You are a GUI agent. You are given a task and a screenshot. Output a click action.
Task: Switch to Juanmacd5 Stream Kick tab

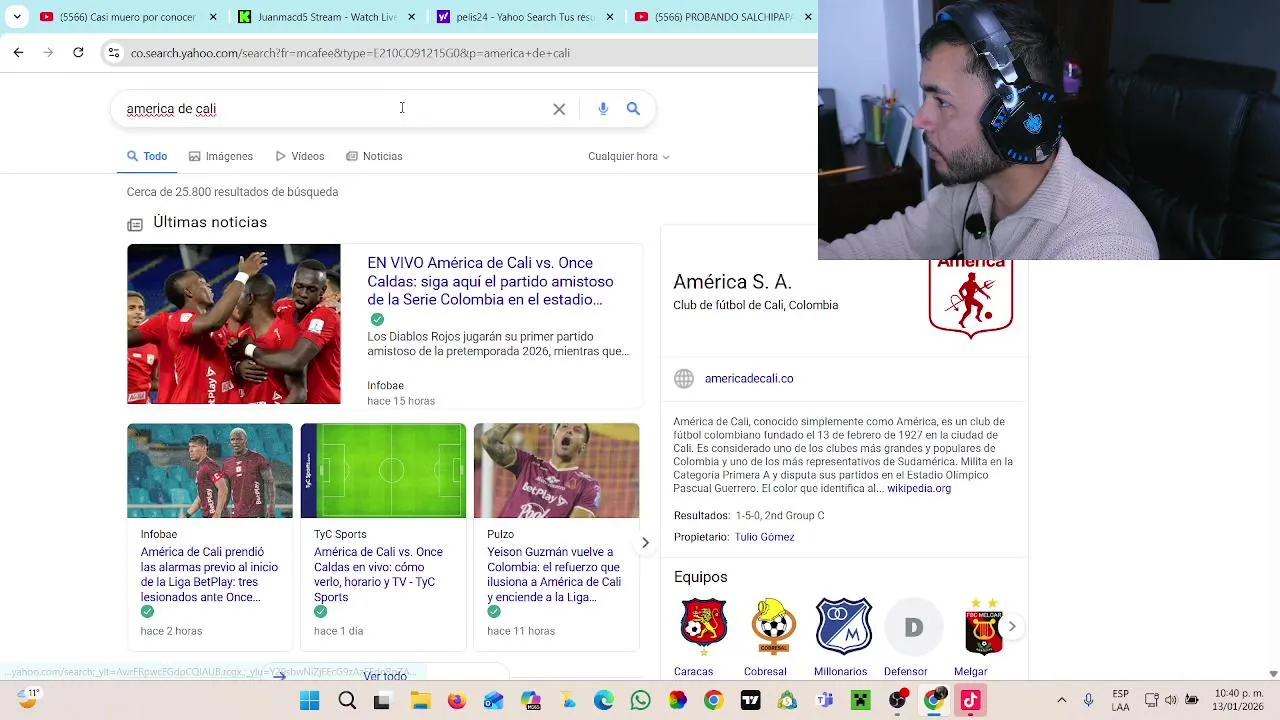(327, 17)
